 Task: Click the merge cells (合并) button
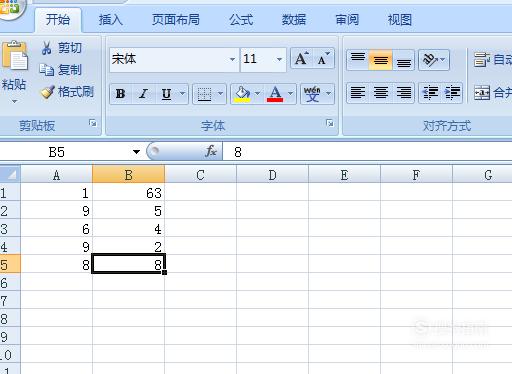point(493,92)
